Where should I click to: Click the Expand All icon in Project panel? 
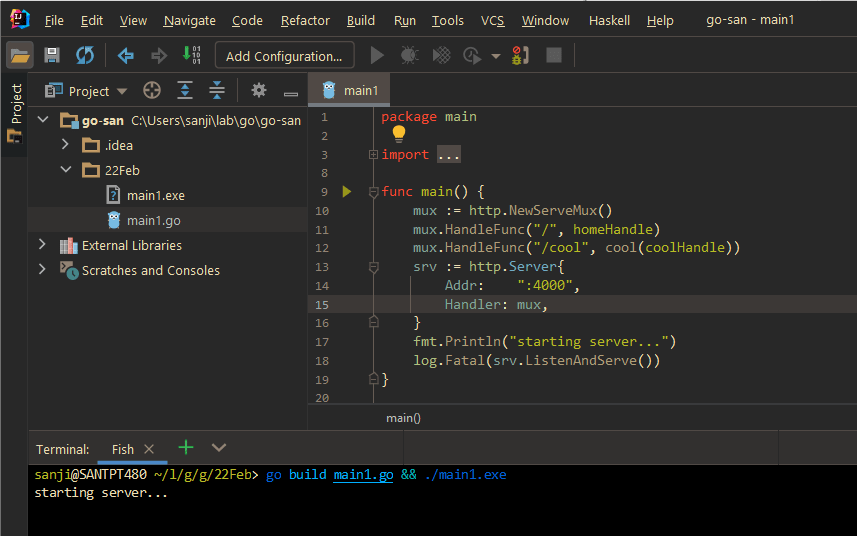pos(185,91)
